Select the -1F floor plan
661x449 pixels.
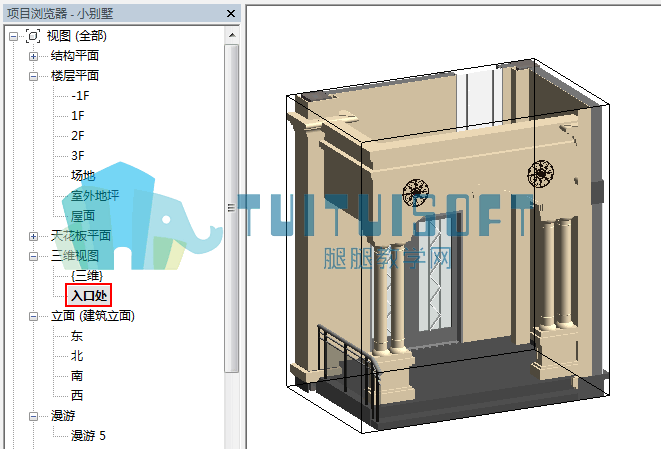tap(80, 96)
